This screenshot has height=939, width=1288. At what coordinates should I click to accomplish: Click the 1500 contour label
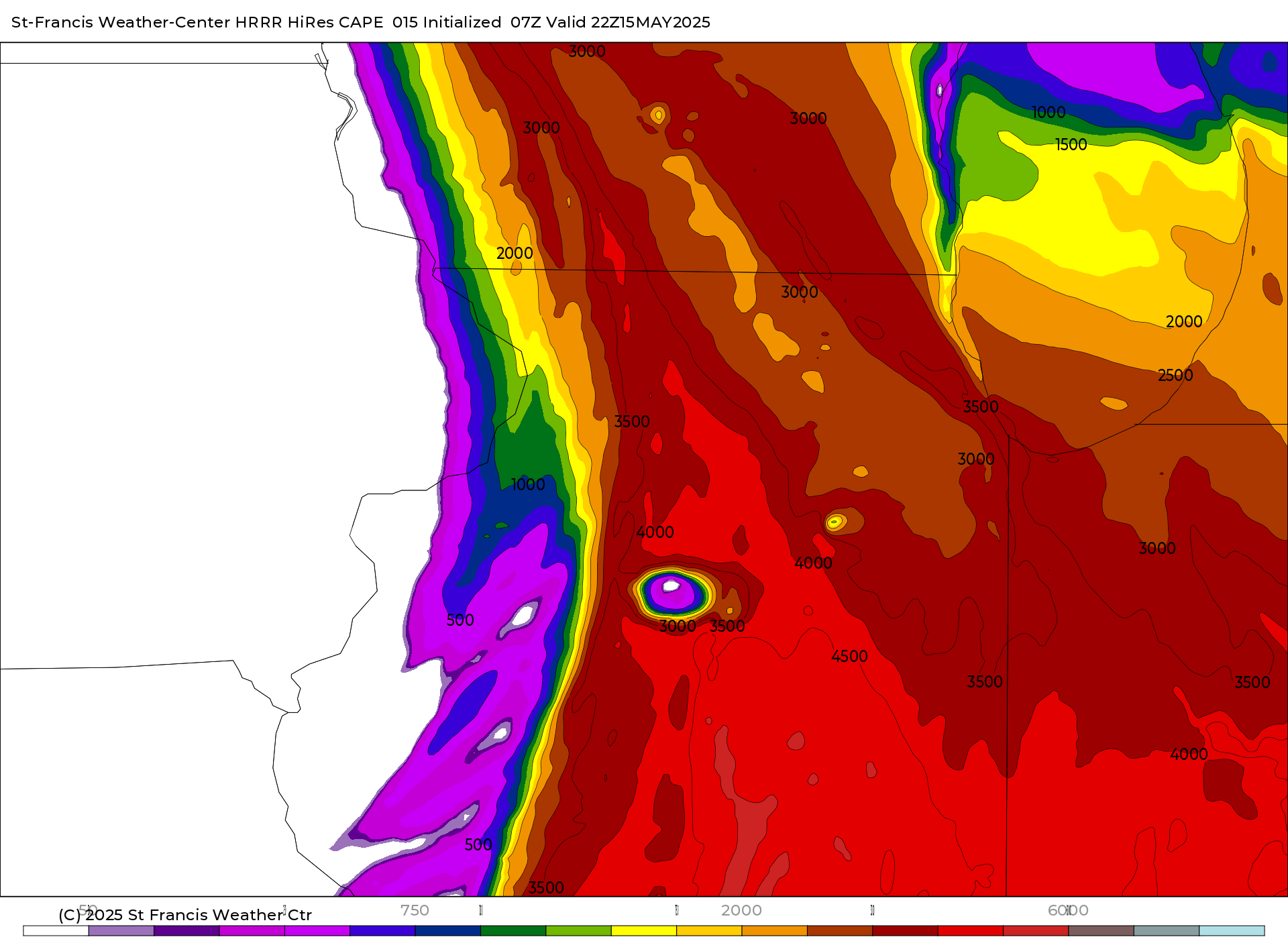pos(1071,145)
